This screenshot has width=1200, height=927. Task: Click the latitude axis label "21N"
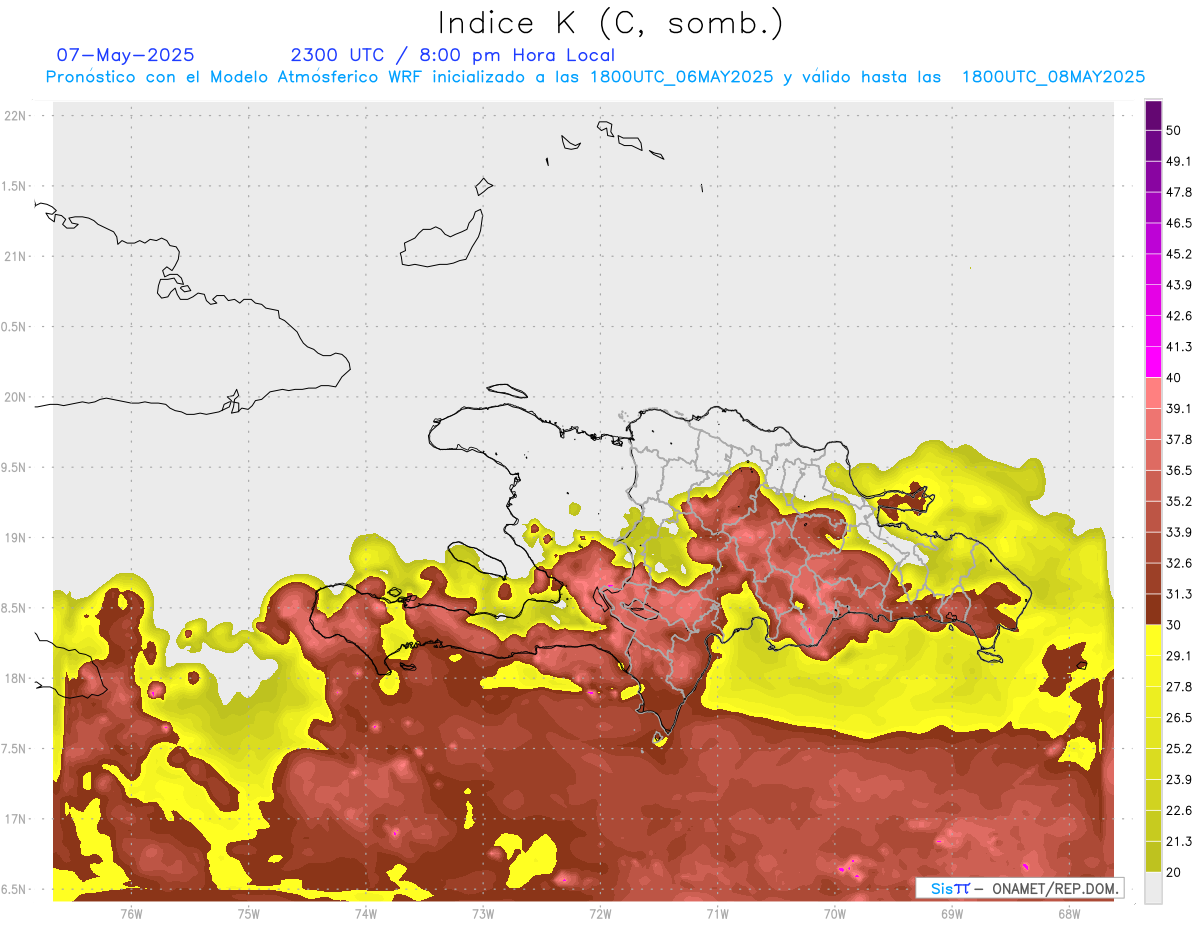pyautogui.click(x=16, y=257)
